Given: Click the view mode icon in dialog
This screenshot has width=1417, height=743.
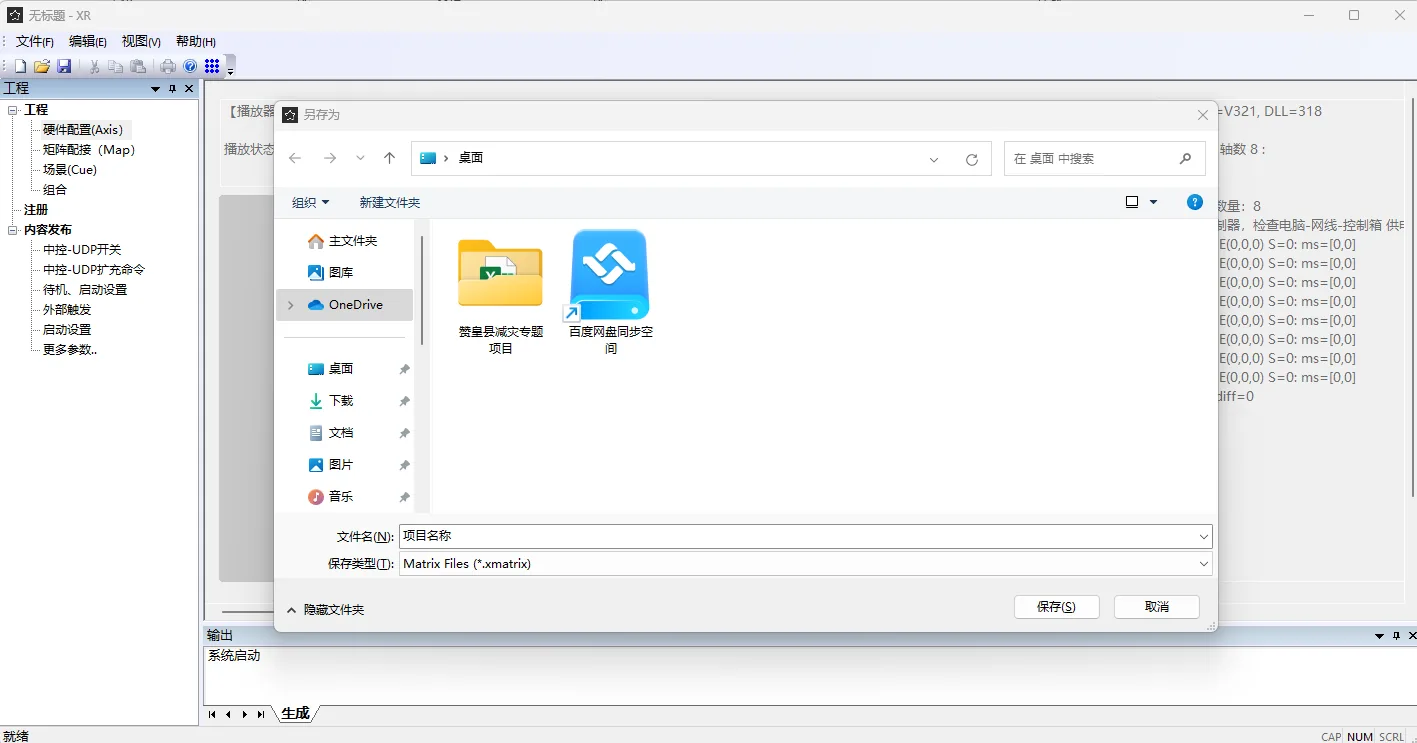Looking at the screenshot, I should point(1132,202).
